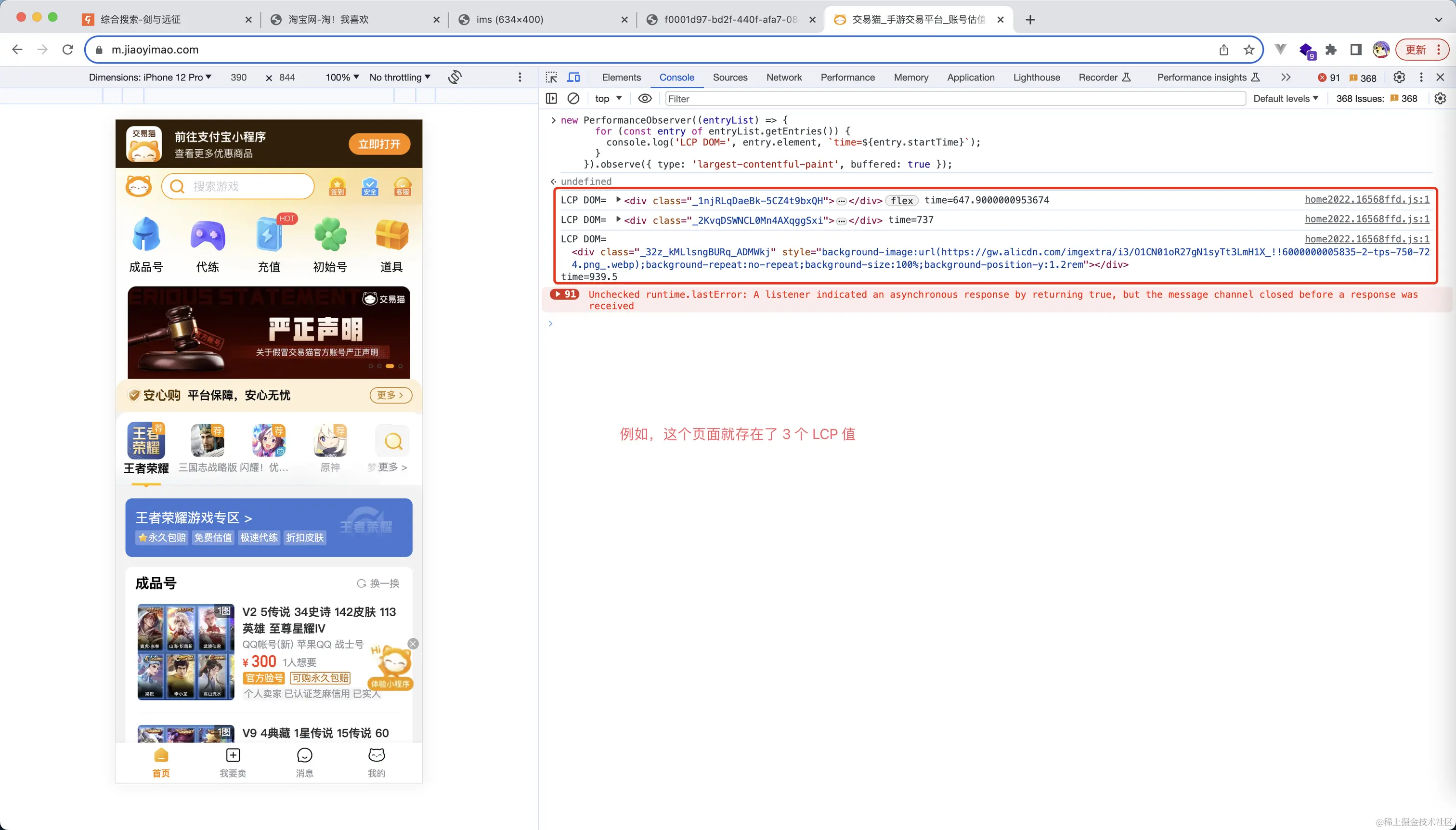
Task: Switch to the Network tab
Action: point(784,77)
